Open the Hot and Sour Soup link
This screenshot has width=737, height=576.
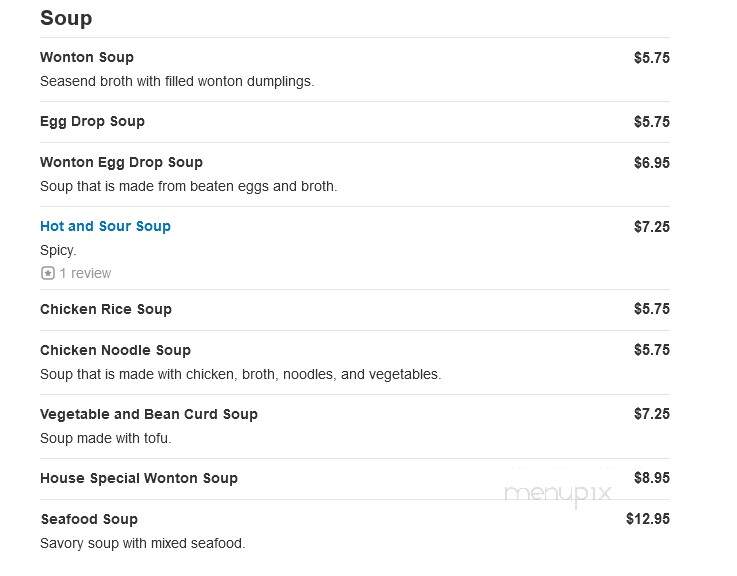click(x=105, y=226)
